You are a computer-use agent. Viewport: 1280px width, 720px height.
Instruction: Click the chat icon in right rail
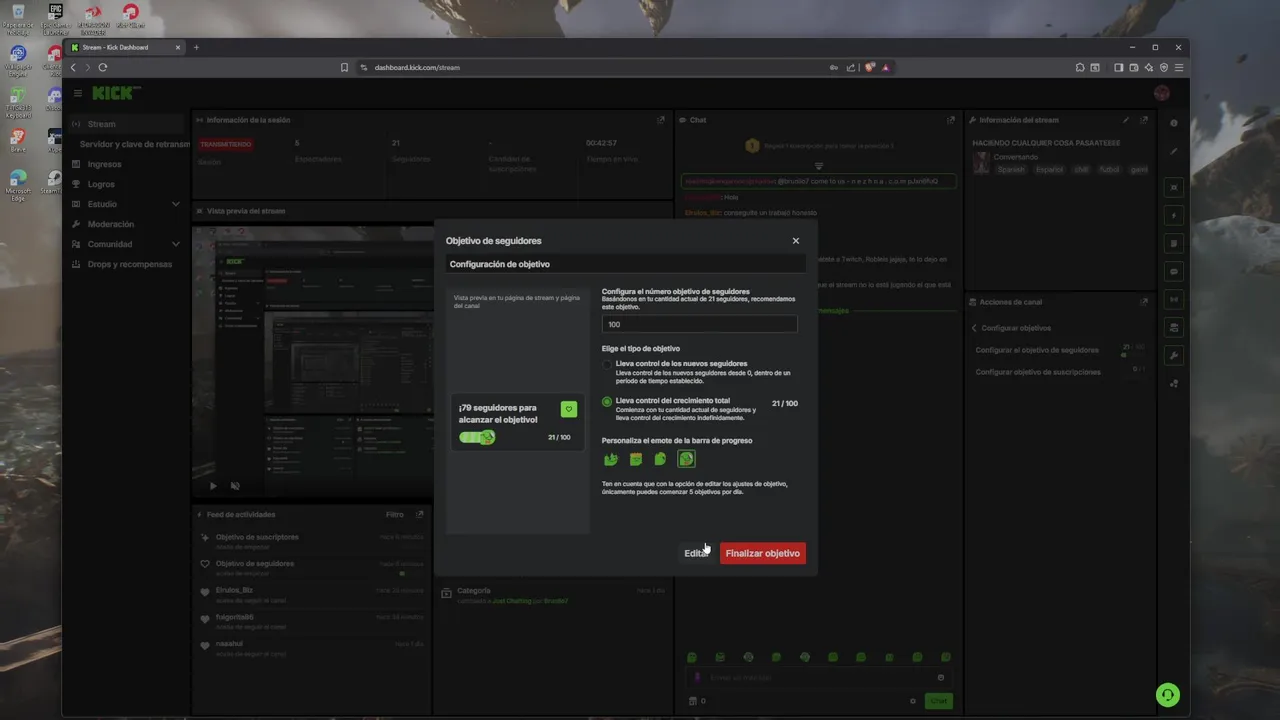[1174, 271]
